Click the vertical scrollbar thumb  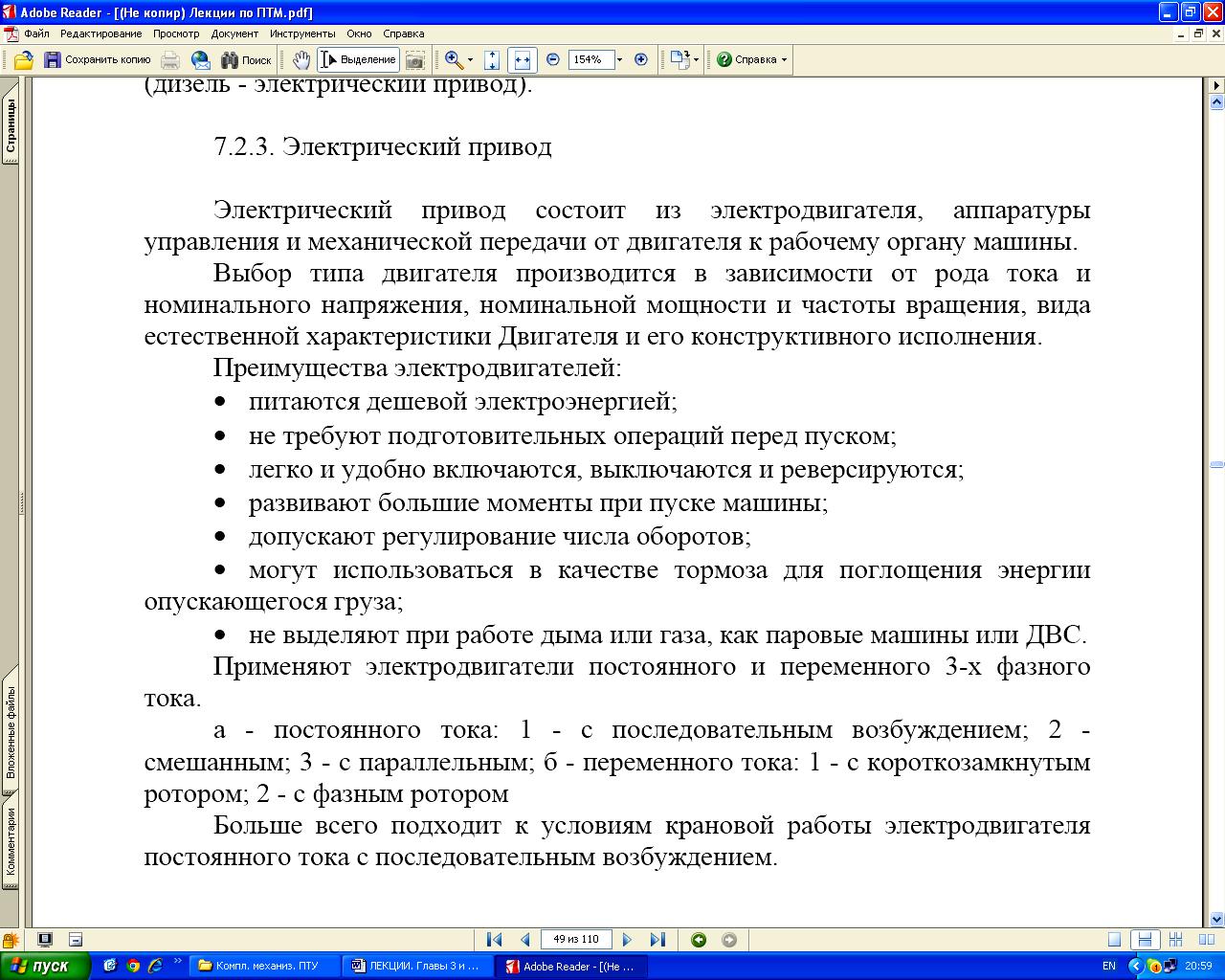click(x=1216, y=465)
